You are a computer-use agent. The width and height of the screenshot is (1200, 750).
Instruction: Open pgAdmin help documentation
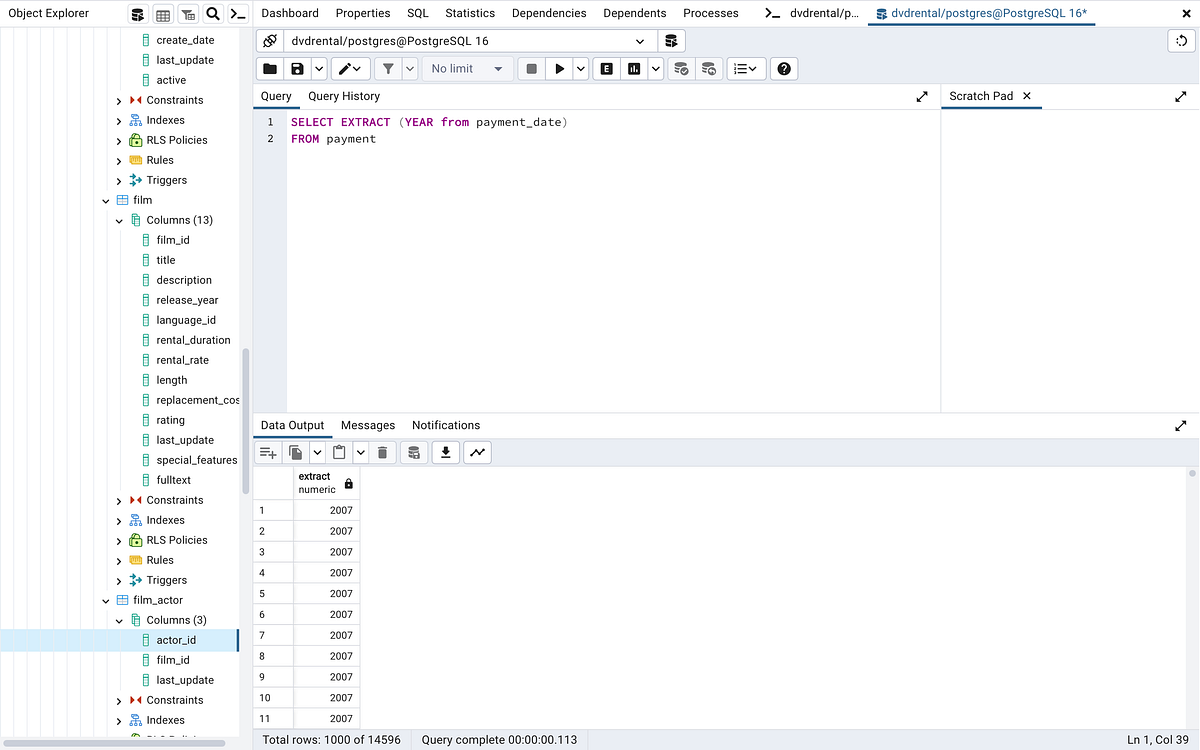784,68
